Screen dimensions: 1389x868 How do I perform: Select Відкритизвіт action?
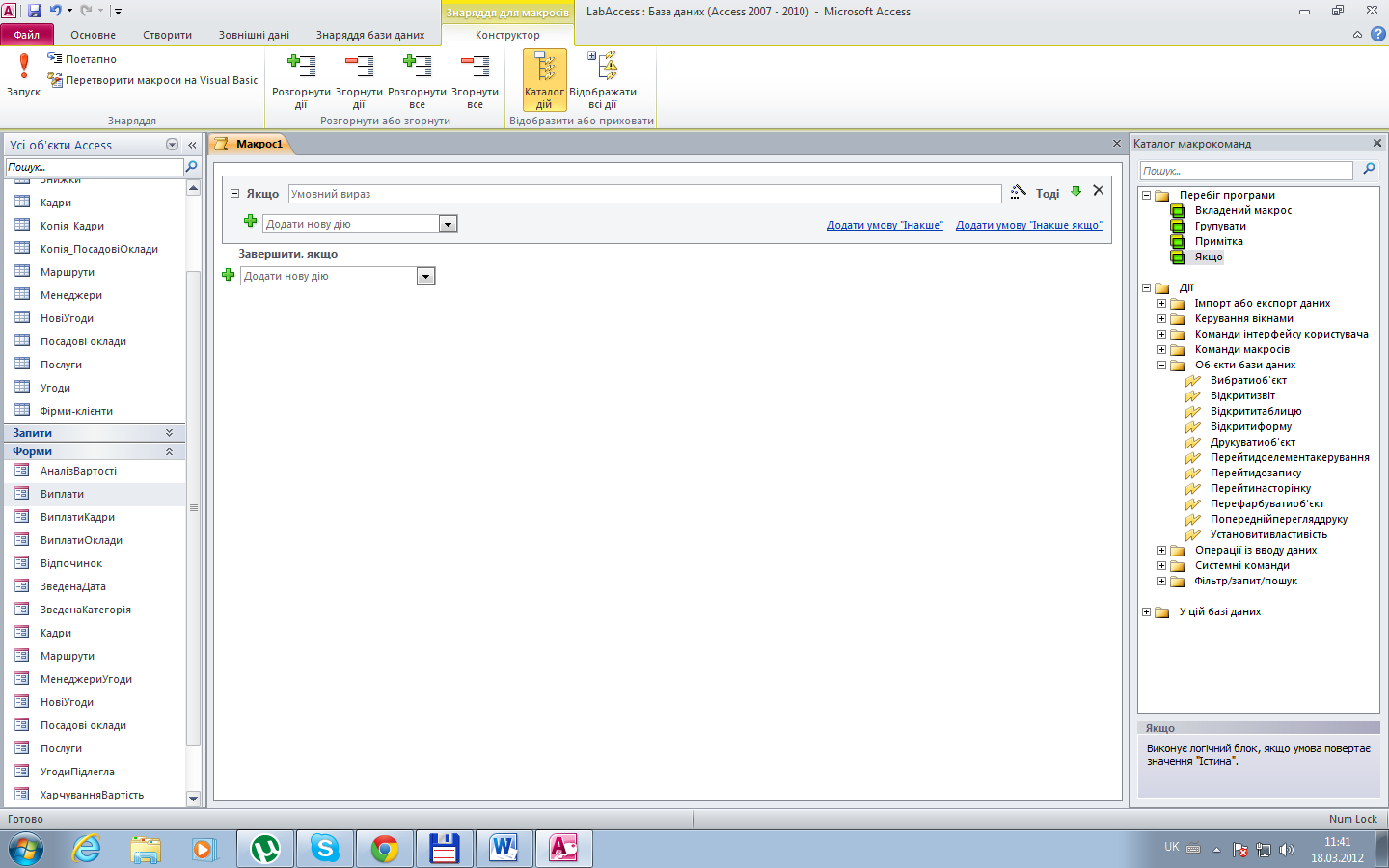tap(1242, 395)
